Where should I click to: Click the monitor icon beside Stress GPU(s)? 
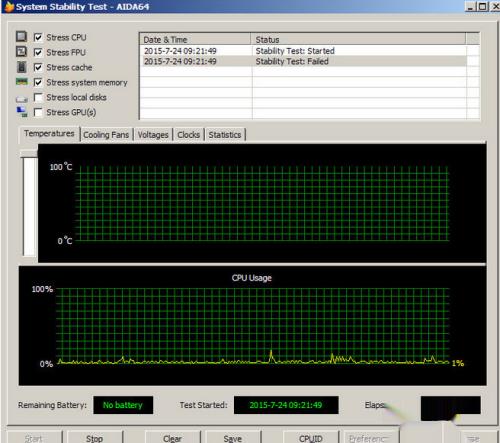[22, 112]
